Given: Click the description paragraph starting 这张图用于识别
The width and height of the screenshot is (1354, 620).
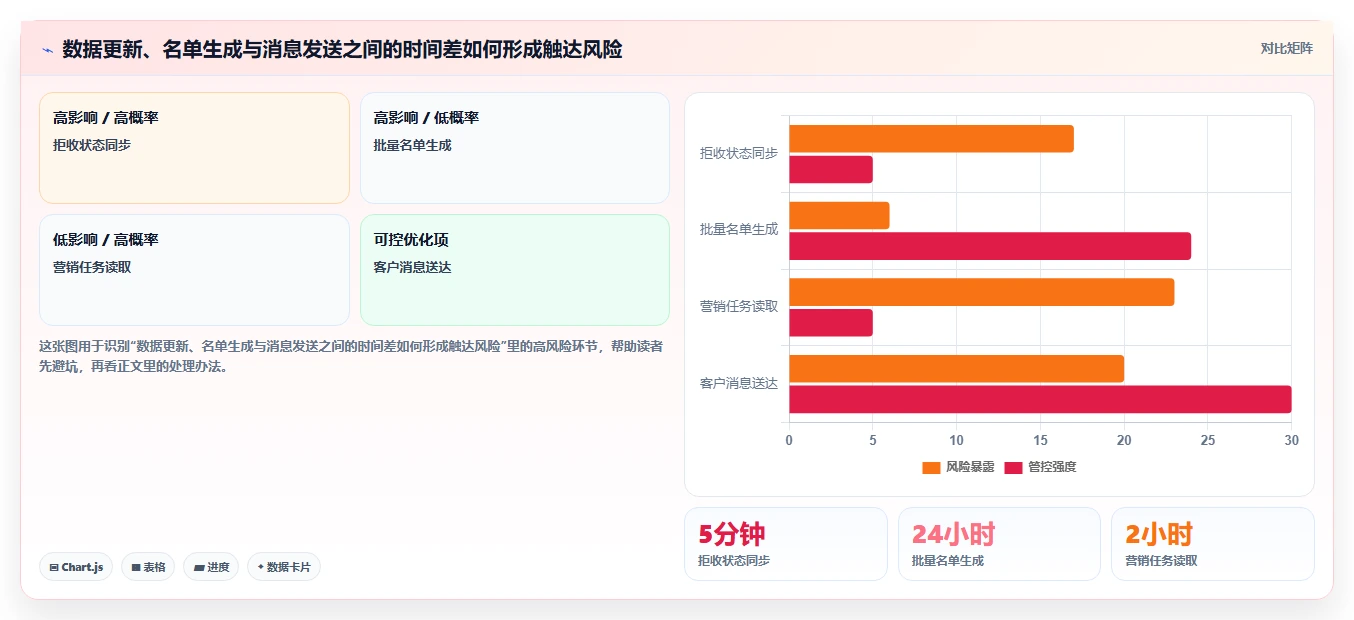Looking at the screenshot, I should 351,356.
